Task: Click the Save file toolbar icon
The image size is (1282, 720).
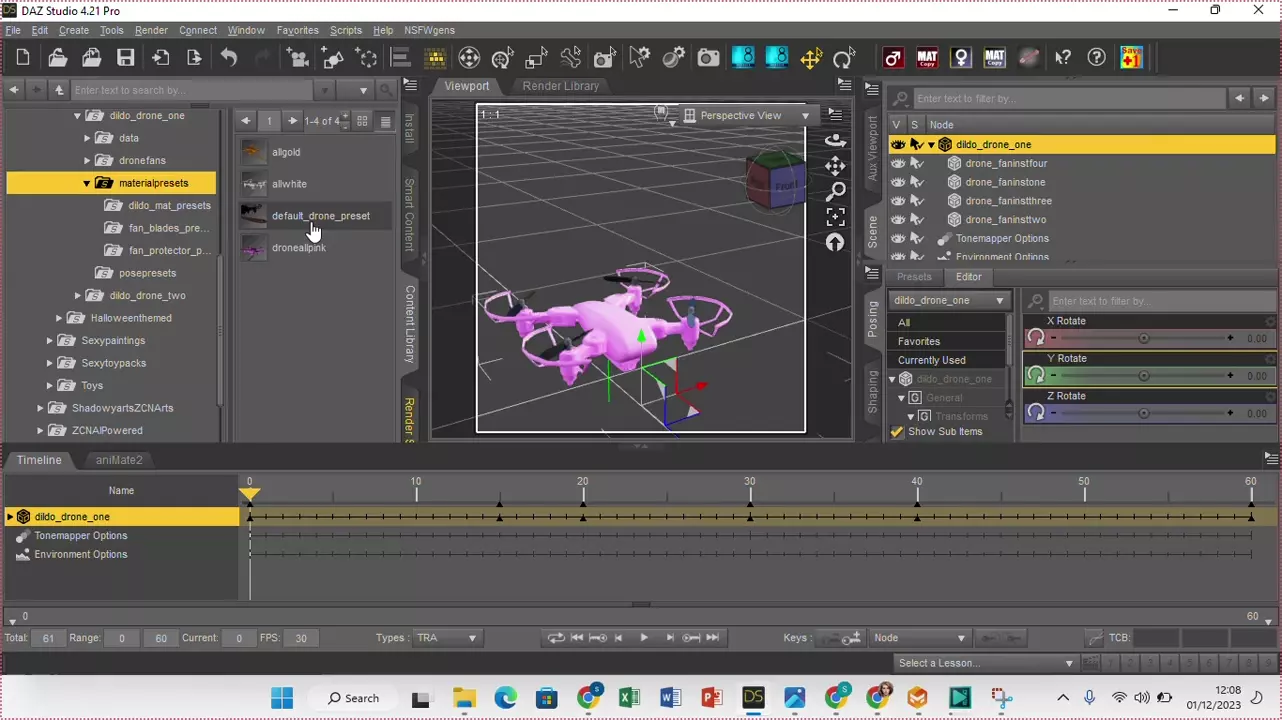Action: (125, 58)
